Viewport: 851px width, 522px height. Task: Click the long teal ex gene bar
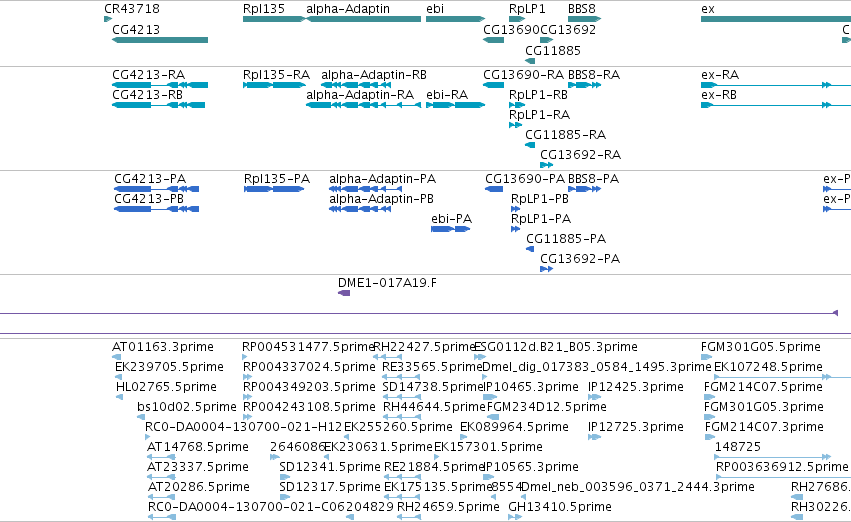click(x=776, y=19)
